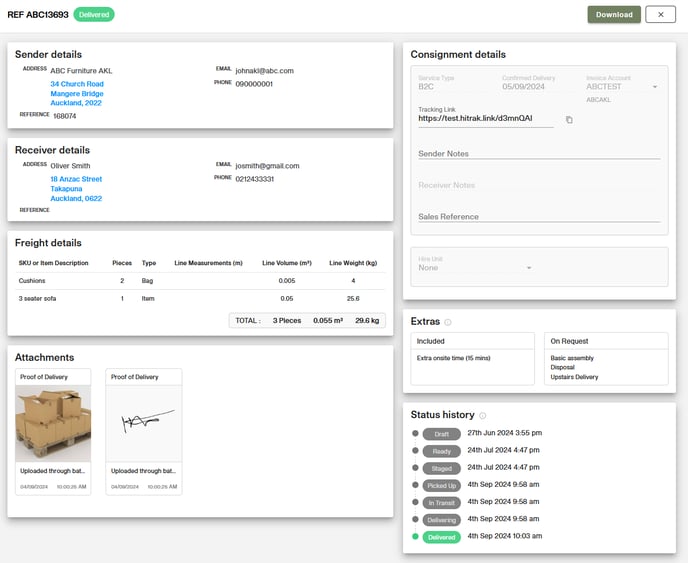Viewport: 688px width, 563px height.
Task: Close the consignment detail dialog
Action: coord(660,14)
